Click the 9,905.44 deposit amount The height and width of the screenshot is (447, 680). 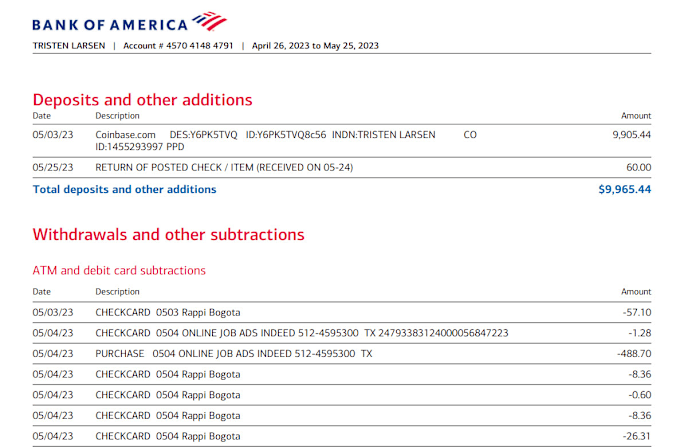631,135
